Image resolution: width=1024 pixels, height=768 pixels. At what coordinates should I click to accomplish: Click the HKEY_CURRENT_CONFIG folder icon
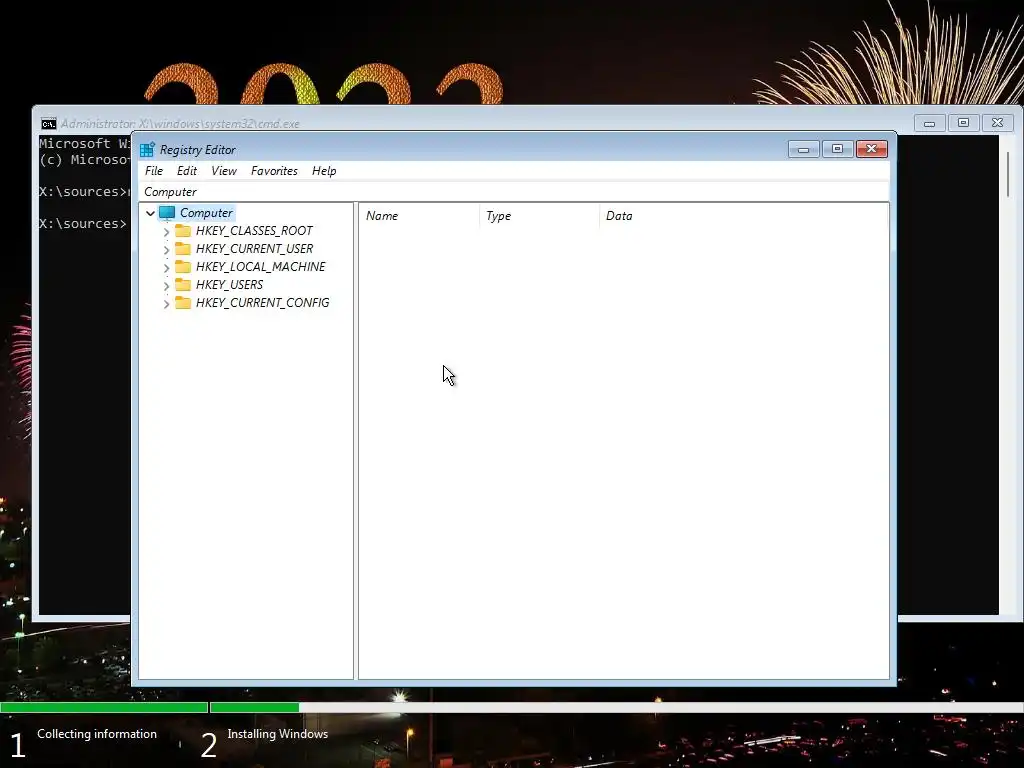(x=183, y=302)
